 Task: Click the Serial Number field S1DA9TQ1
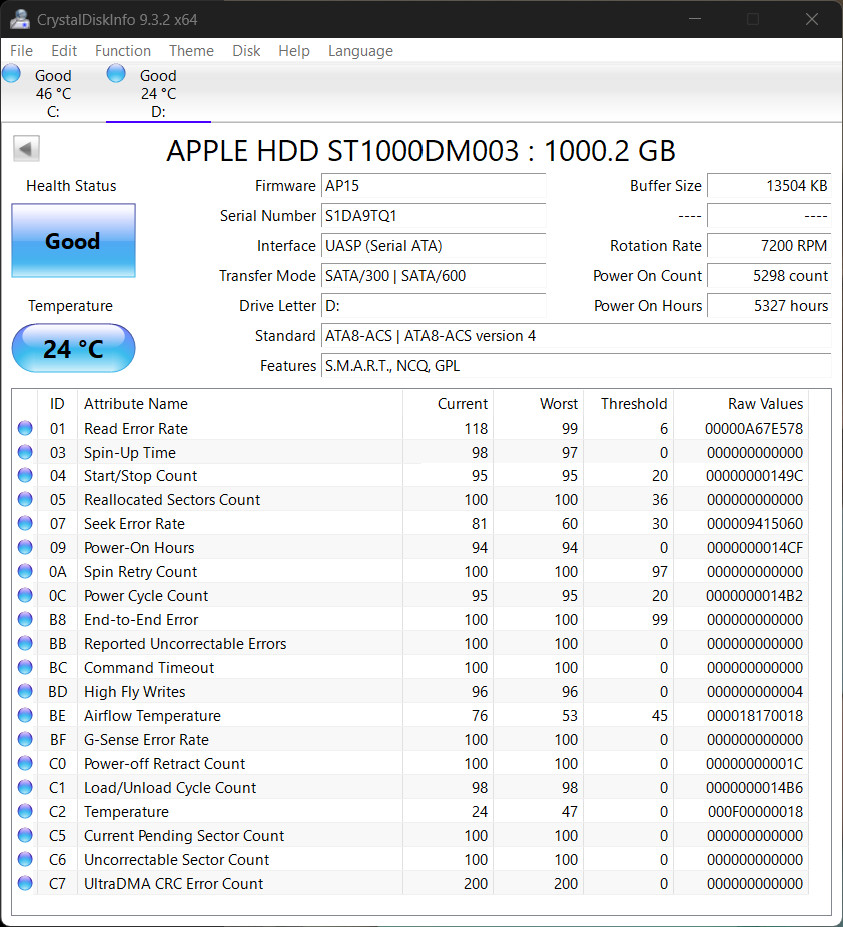[x=433, y=216]
